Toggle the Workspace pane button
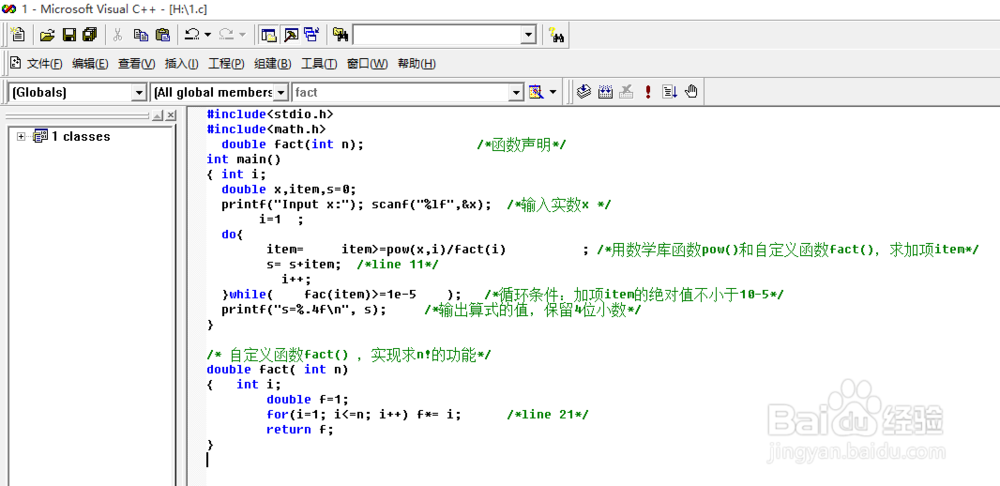1000x486 pixels. point(268,35)
